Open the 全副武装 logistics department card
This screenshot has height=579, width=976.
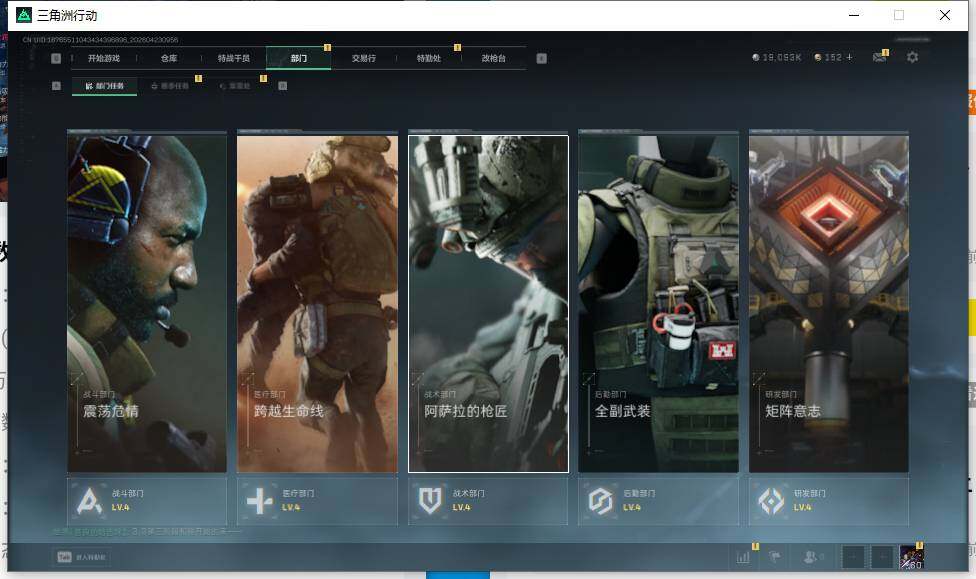pyautogui.click(x=659, y=303)
